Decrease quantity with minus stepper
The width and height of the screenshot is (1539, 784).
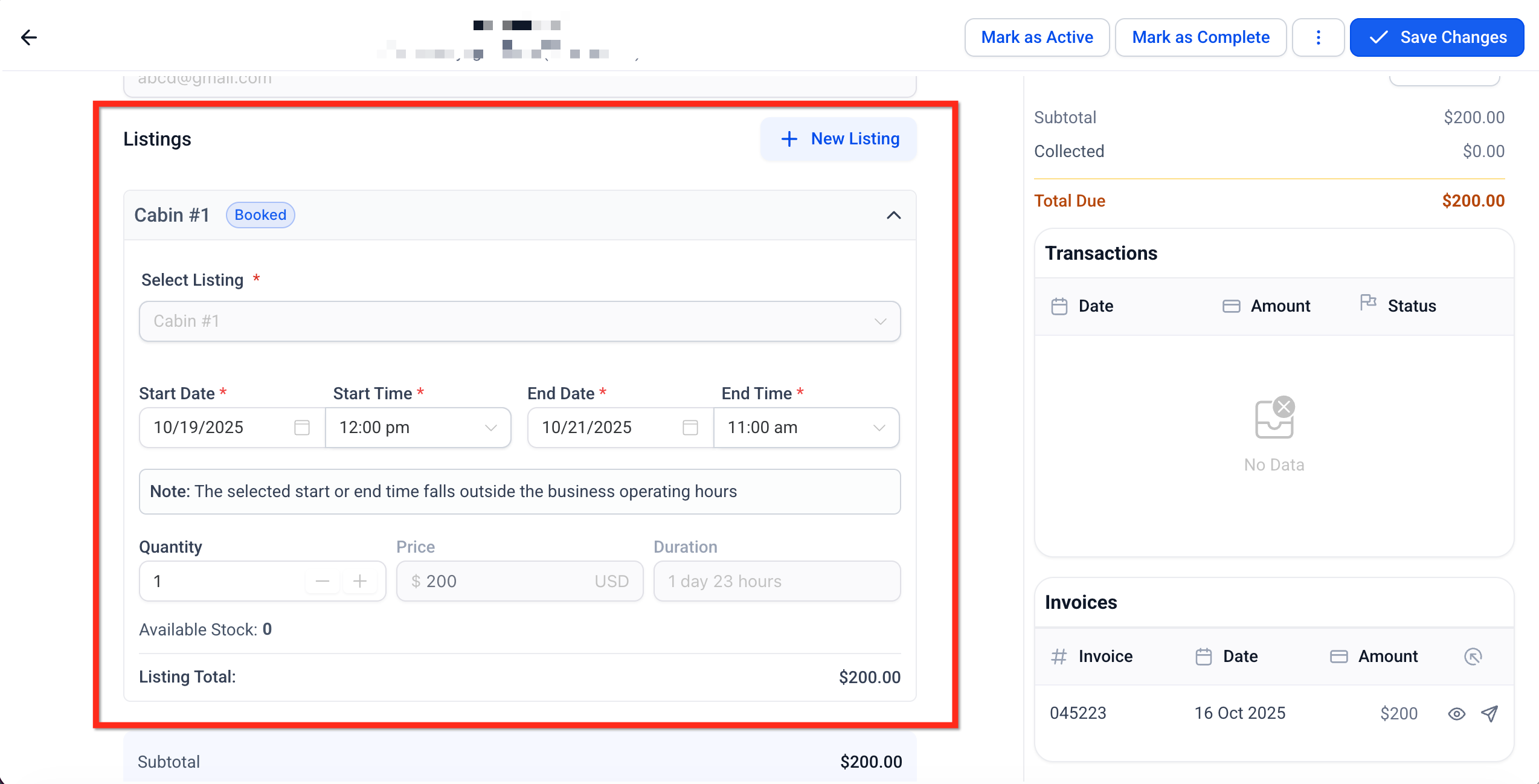323,581
